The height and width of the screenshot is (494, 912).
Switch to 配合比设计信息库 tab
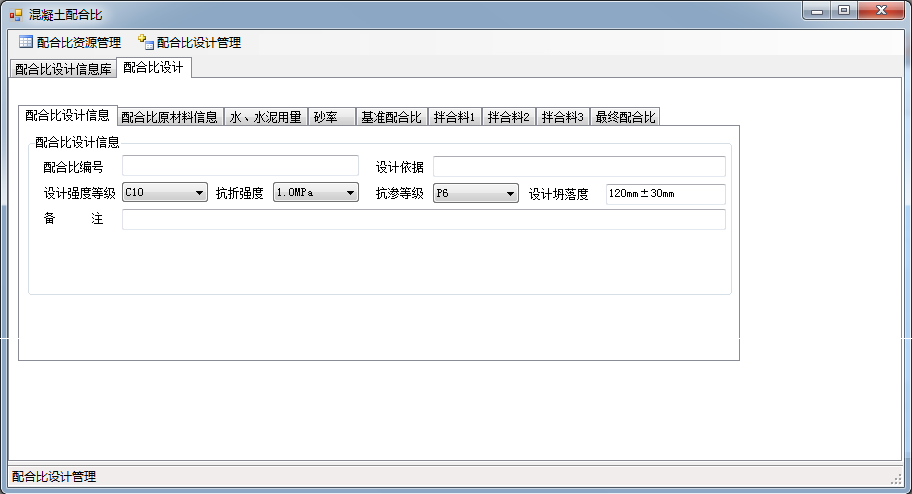[61, 69]
